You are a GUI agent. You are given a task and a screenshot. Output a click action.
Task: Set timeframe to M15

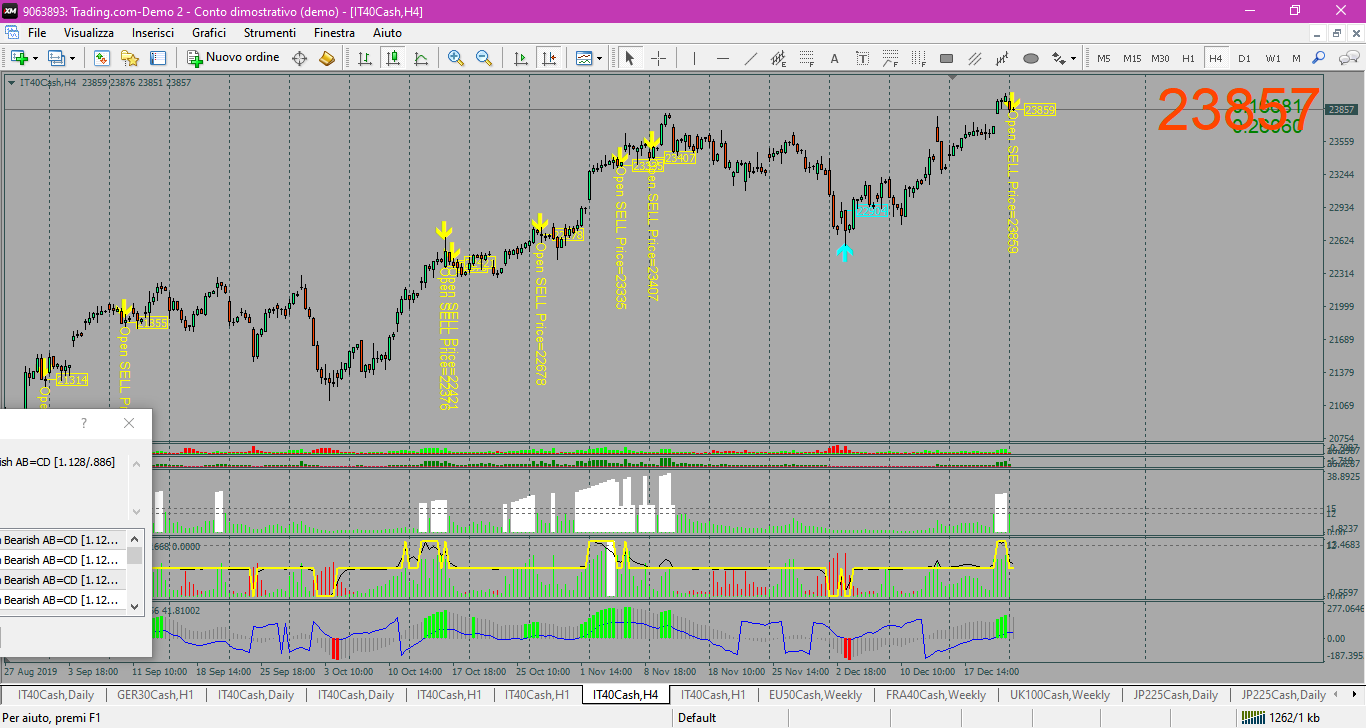click(1132, 58)
